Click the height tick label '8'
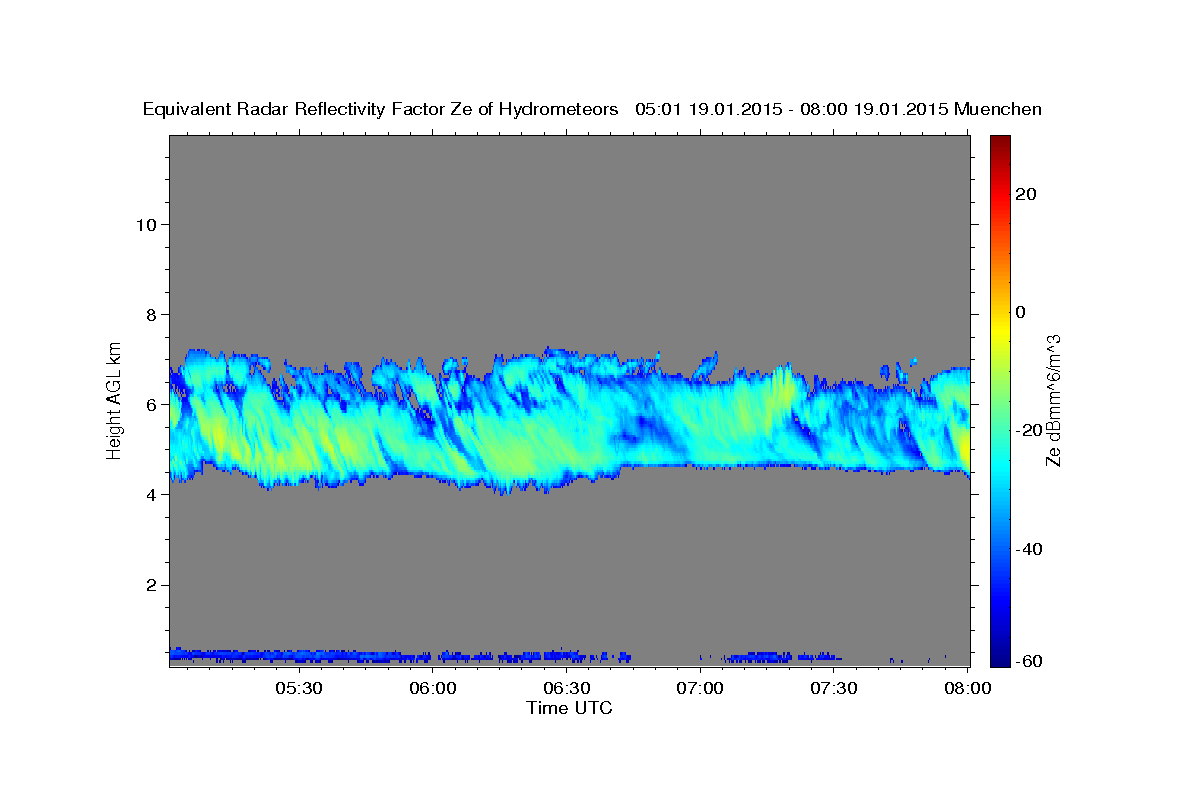 (x=150, y=314)
